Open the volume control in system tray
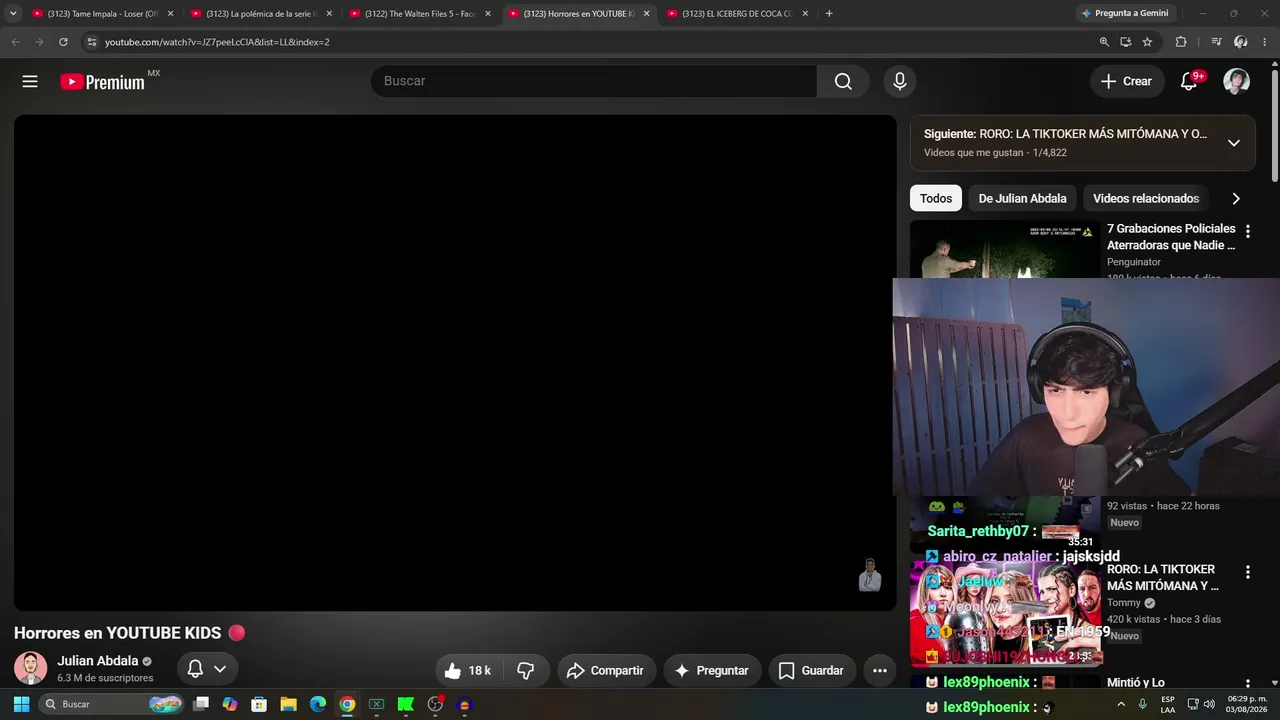The height and width of the screenshot is (720, 1280). (1209, 704)
